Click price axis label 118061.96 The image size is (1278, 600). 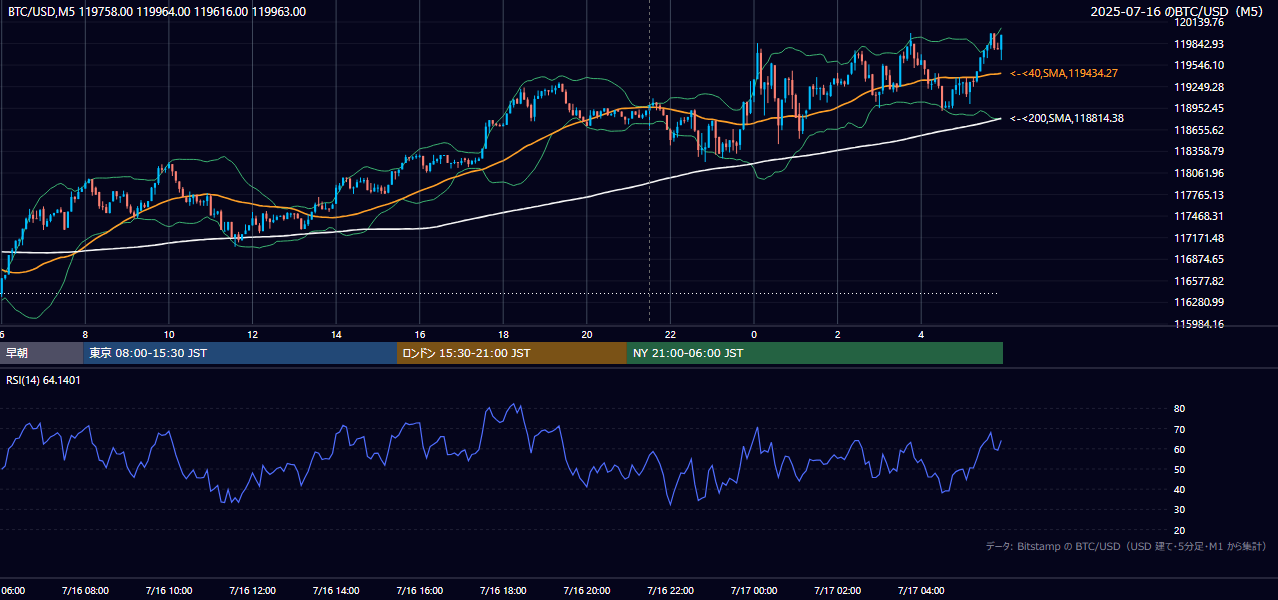coord(1199,173)
